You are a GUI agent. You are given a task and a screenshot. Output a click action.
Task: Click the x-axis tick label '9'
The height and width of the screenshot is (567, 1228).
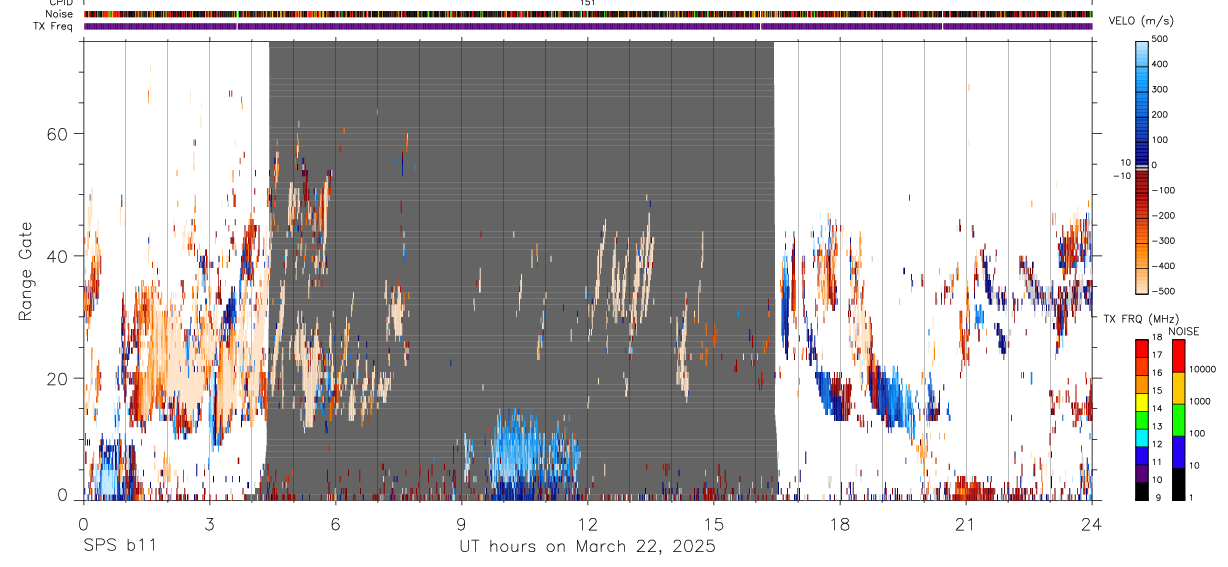[x=461, y=523]
